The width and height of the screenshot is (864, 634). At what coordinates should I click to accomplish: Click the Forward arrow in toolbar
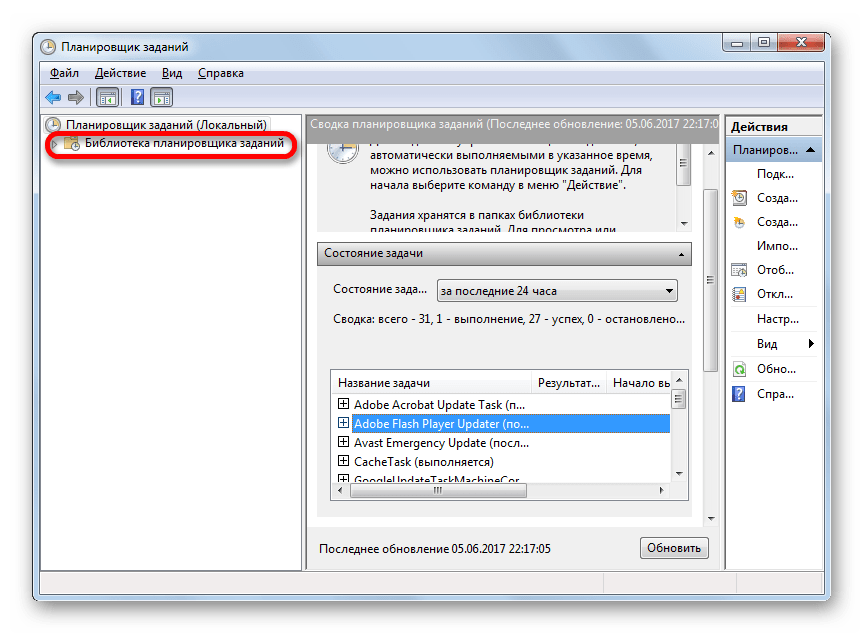point(76,97)
